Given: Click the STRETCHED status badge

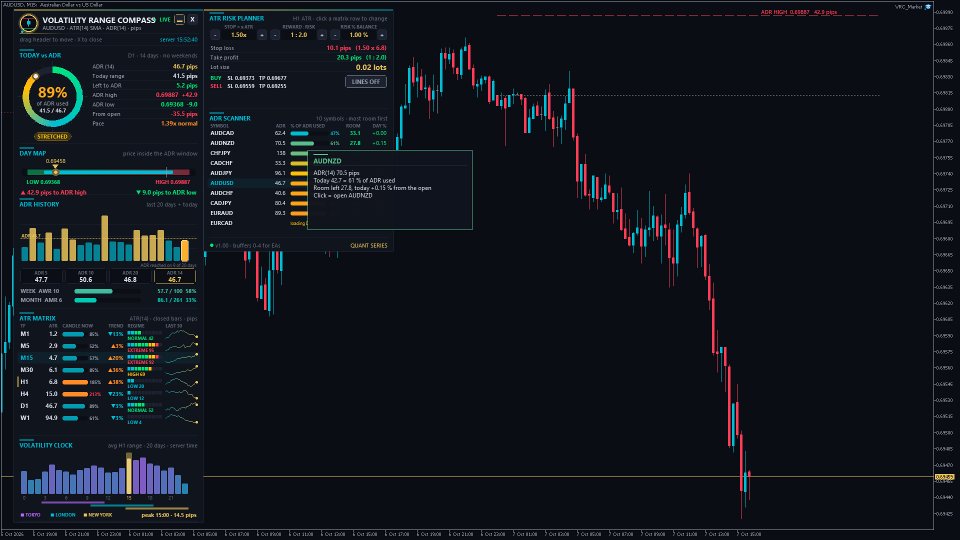Looking at the screenshot, I should point(52,137).
